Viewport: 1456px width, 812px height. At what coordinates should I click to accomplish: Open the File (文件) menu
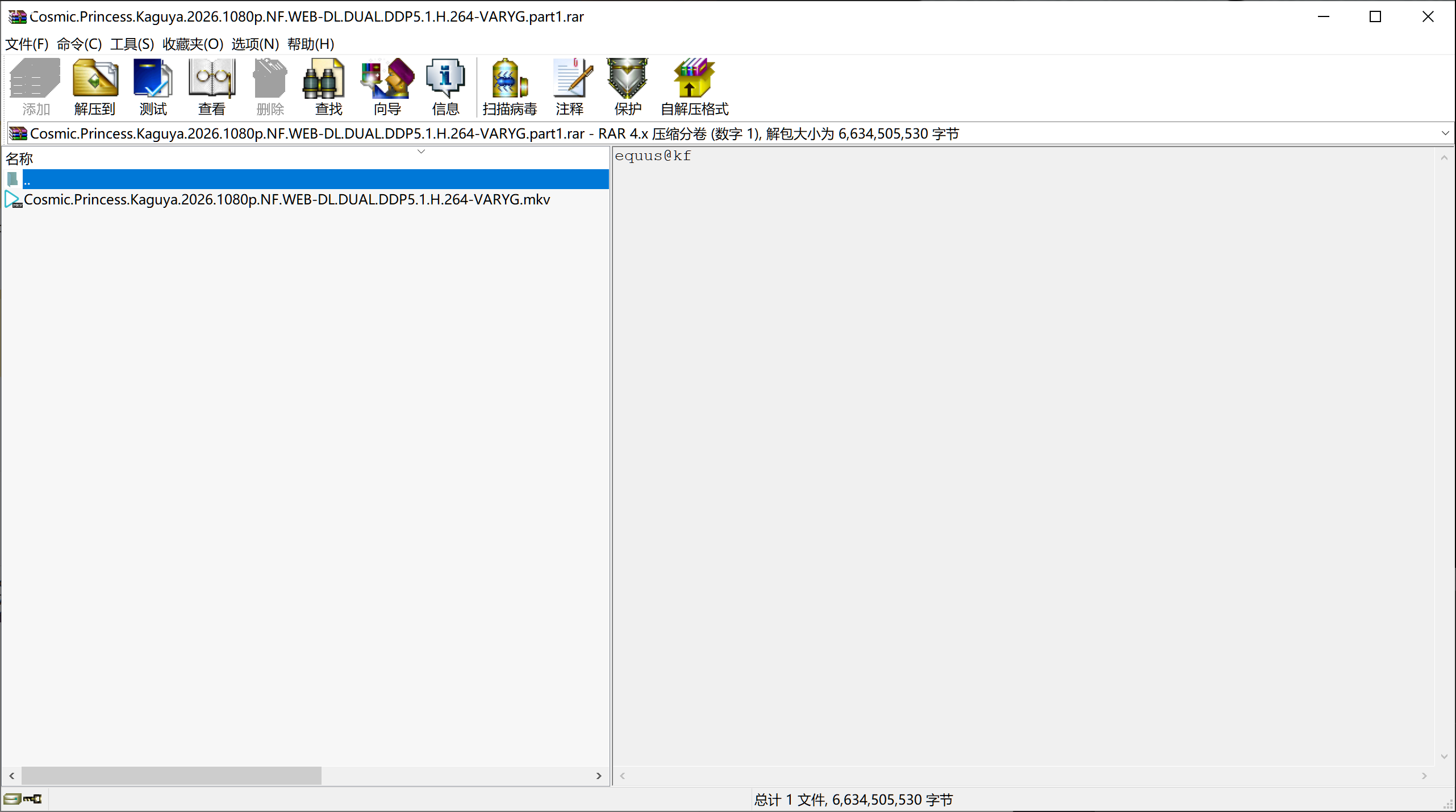coord(27,44)
